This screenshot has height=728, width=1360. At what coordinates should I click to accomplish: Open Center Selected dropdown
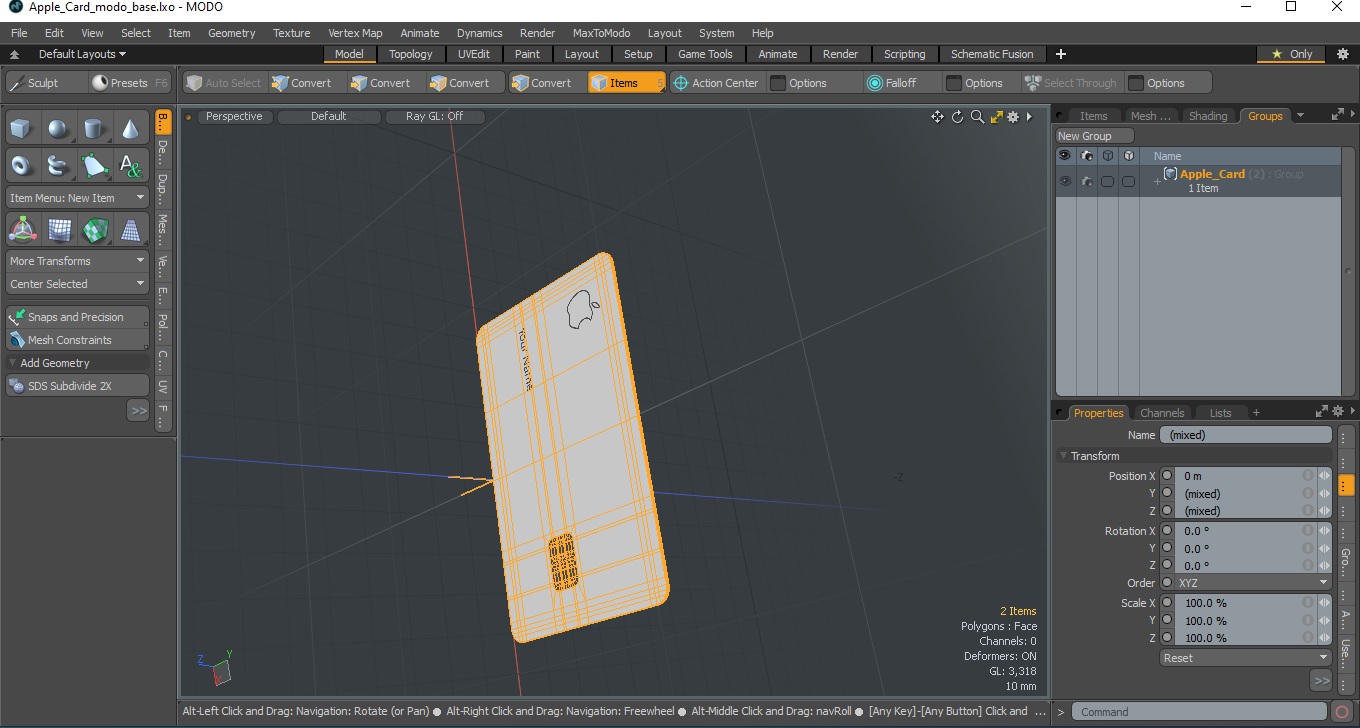point(77,284)
